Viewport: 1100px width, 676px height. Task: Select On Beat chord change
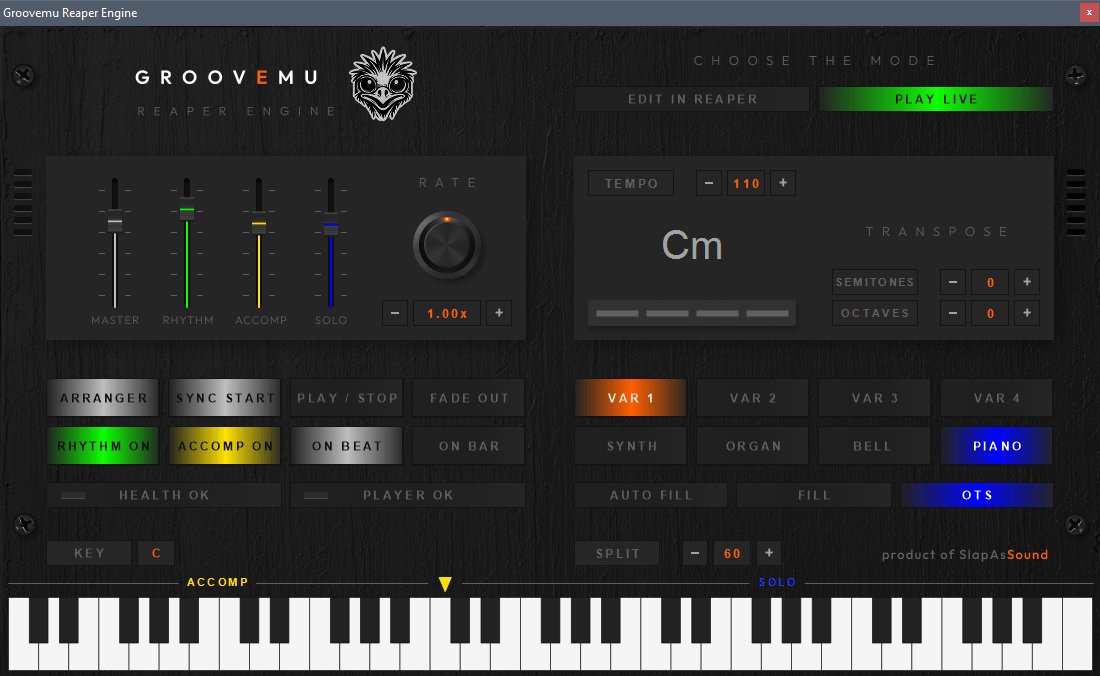(347, 446)
